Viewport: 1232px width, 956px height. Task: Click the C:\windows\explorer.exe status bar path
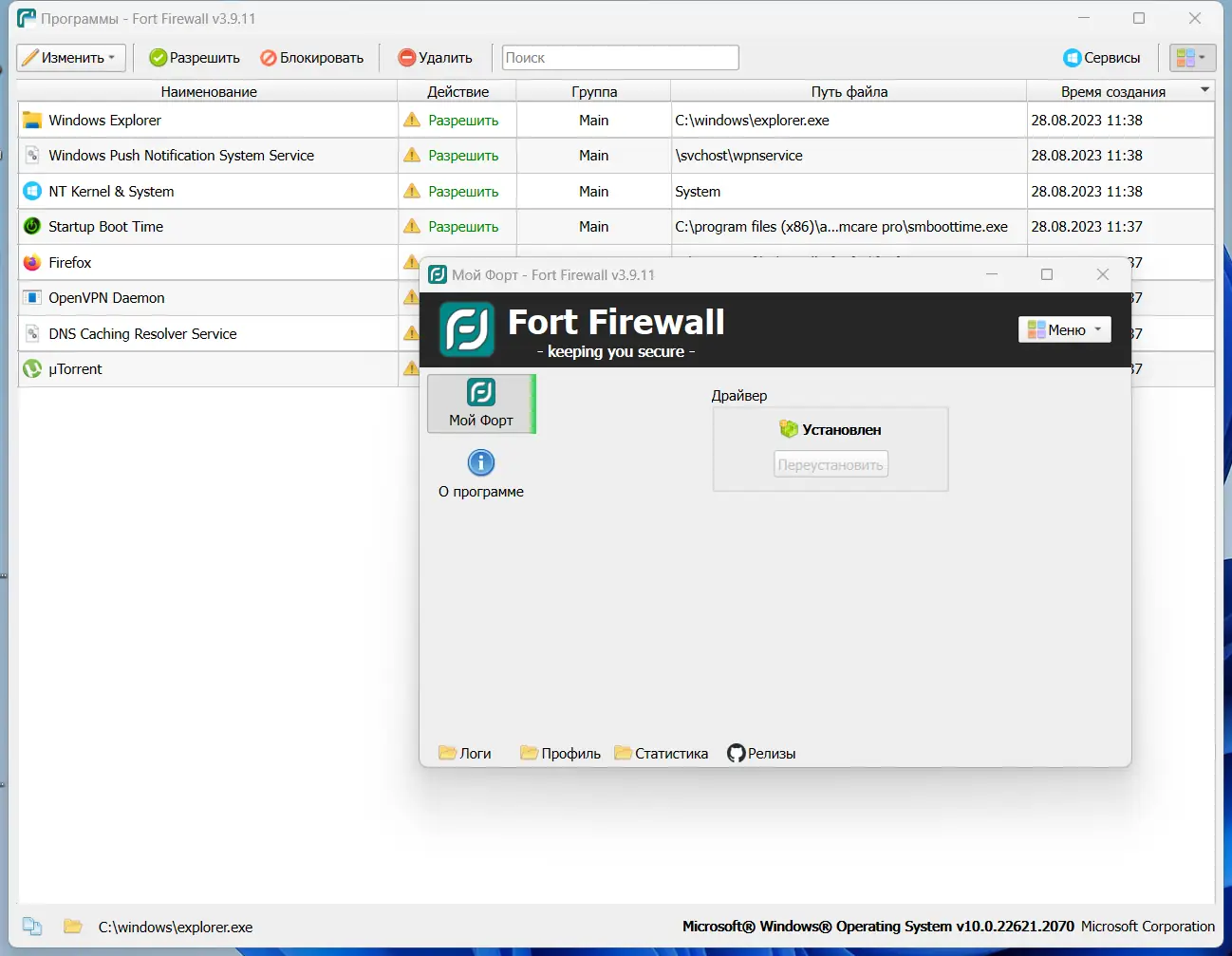click(176, 928)
